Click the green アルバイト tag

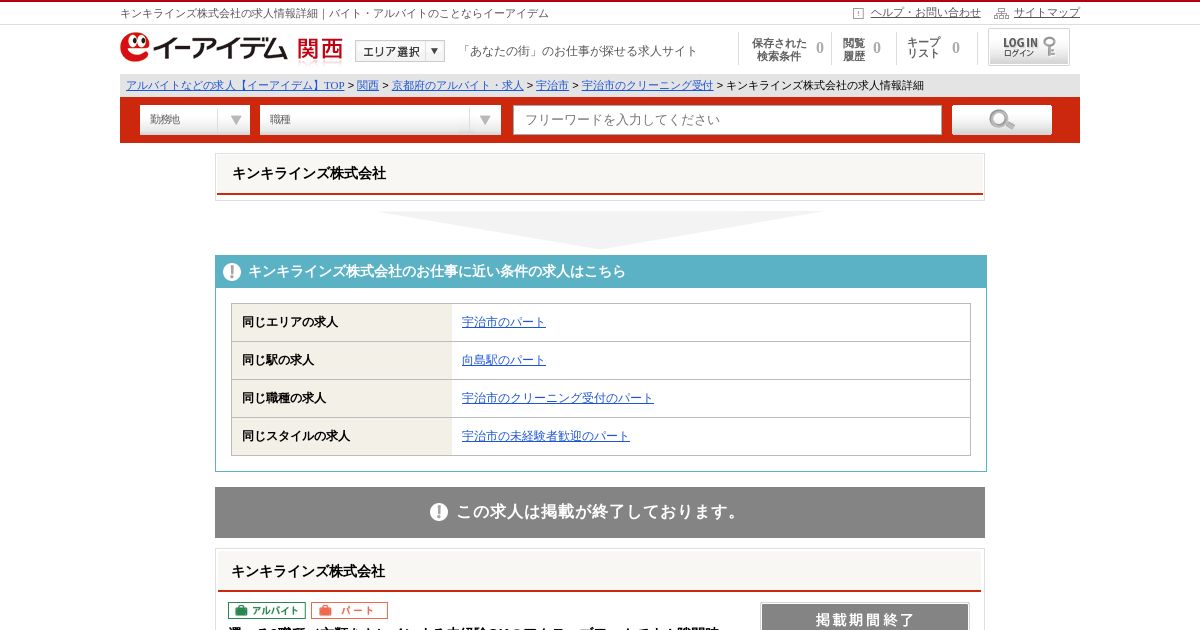tap(267, 610)
